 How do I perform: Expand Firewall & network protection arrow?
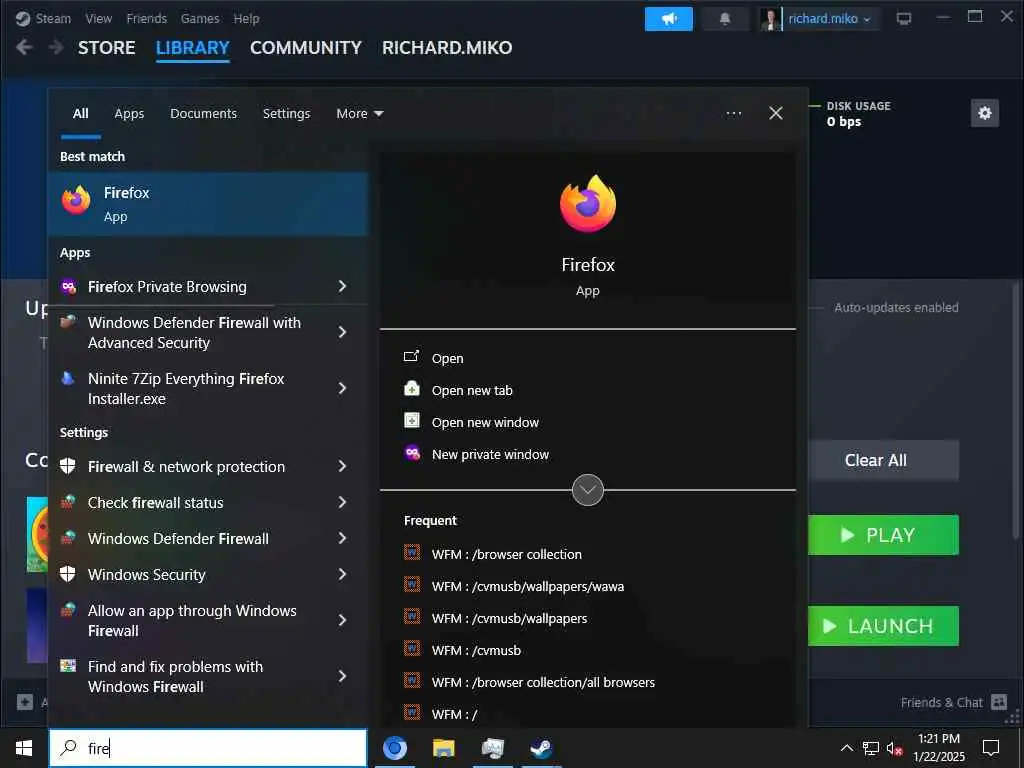pyautogui.click(x=342, y=466)
